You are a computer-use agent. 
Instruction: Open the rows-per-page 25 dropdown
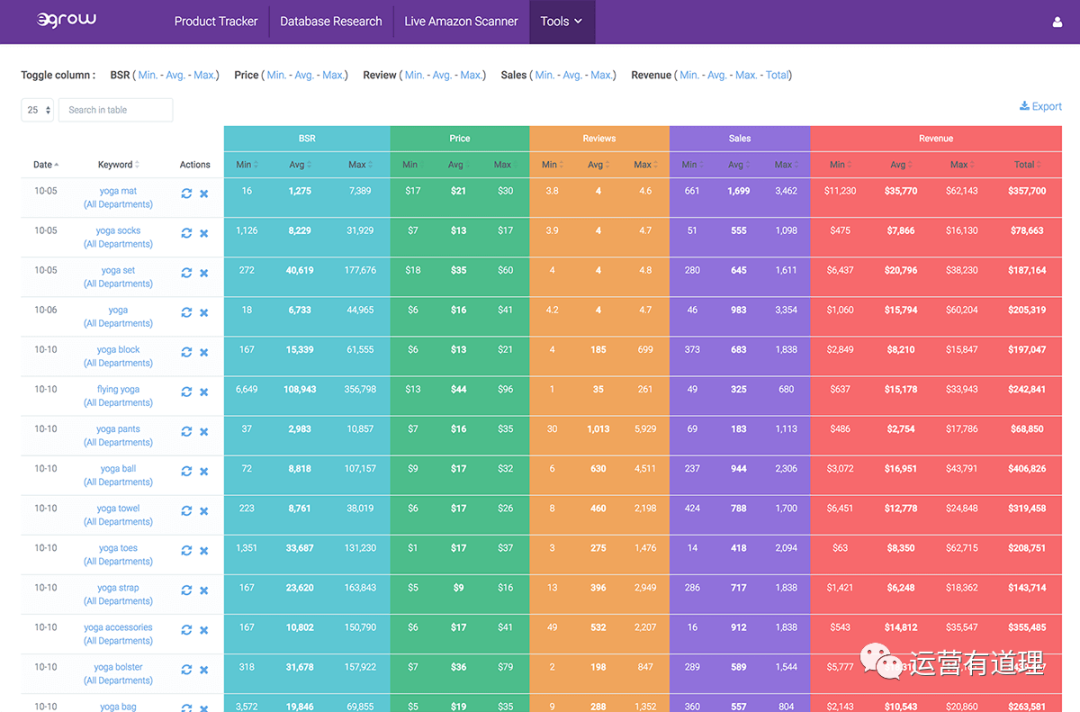pyautogui.click(x=39, y=110)
